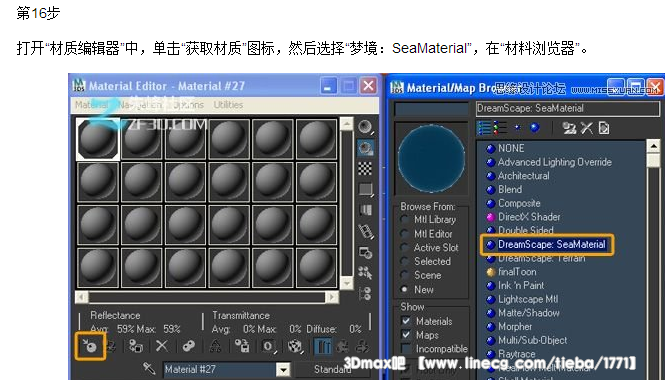
Task: Click the Put Material to Scene icon
Action: (111, 346)
